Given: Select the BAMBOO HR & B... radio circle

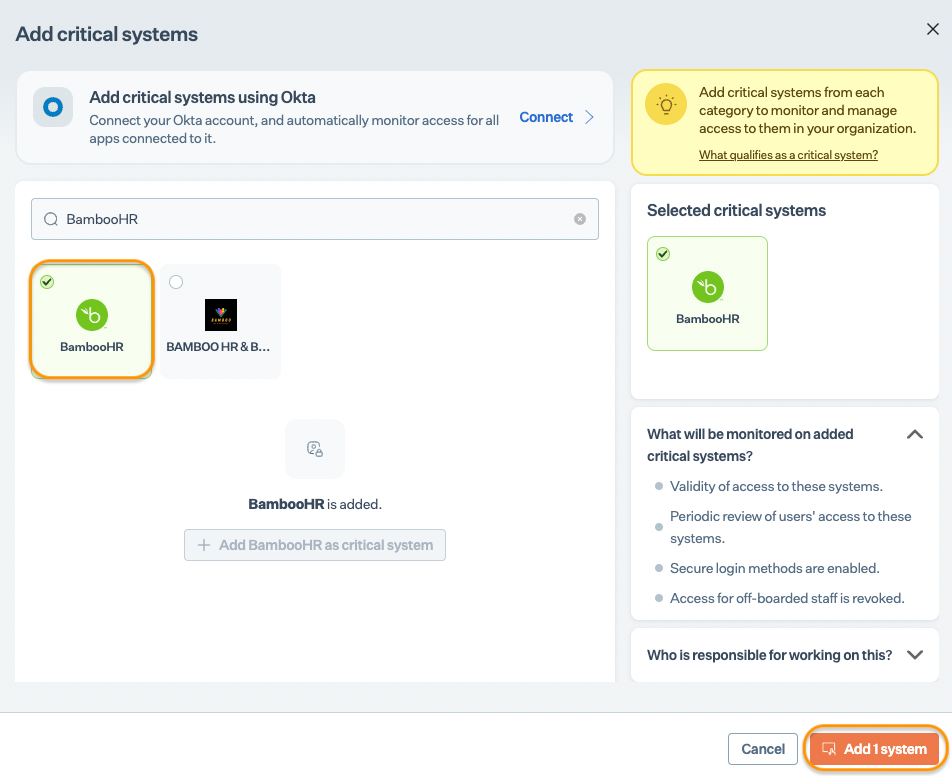Looking at the screenshot, I should pos(176,282).
